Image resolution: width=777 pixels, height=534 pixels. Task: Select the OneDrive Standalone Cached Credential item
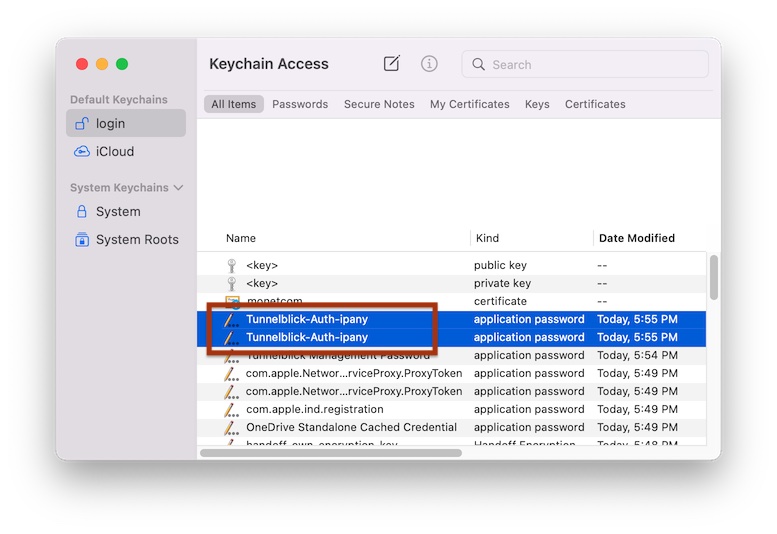pyautogui.click(x=451, y=427)
